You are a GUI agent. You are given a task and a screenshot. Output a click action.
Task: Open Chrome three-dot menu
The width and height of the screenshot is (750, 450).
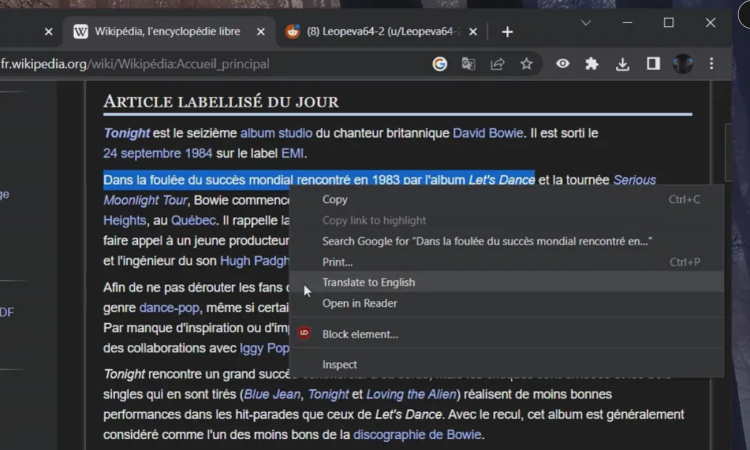coord(712,64)
